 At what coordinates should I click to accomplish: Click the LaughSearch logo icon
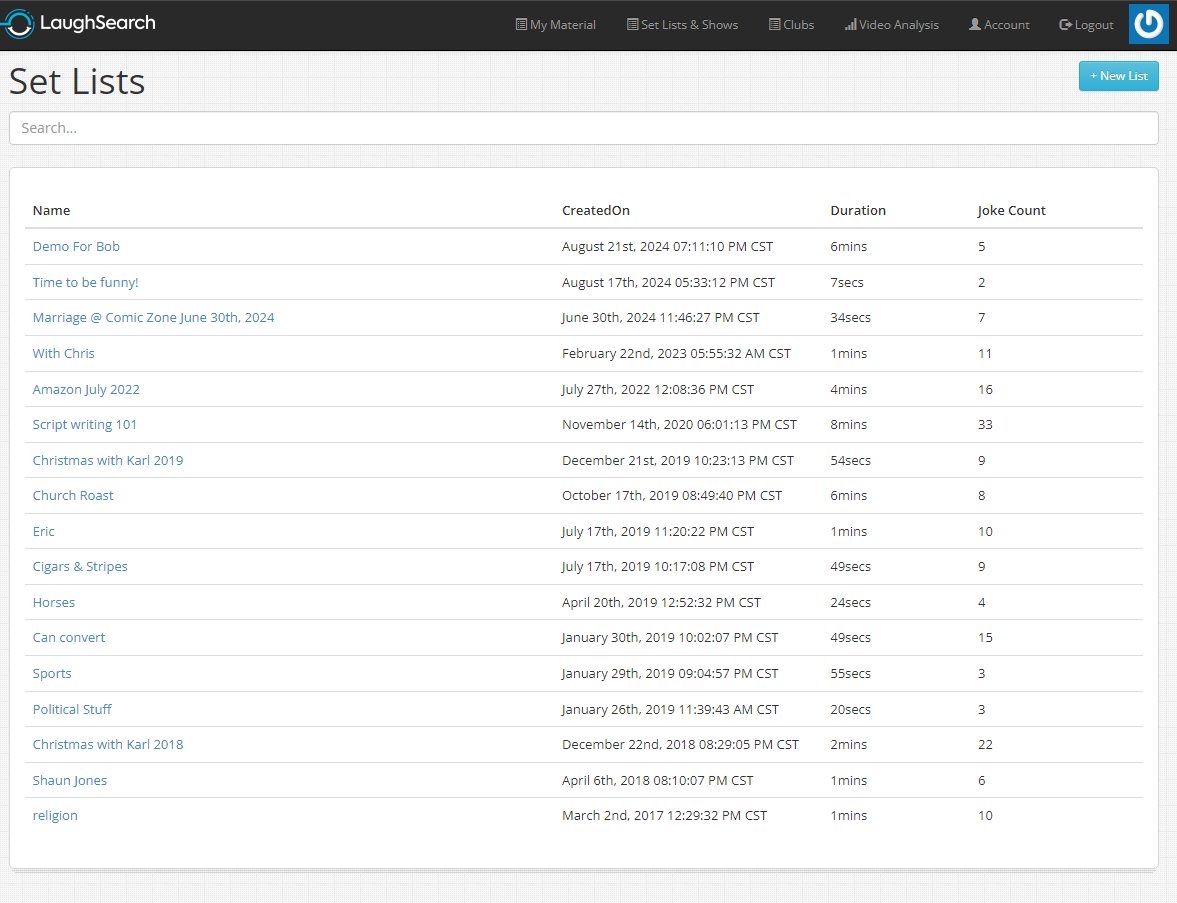[x=18, y=24]
